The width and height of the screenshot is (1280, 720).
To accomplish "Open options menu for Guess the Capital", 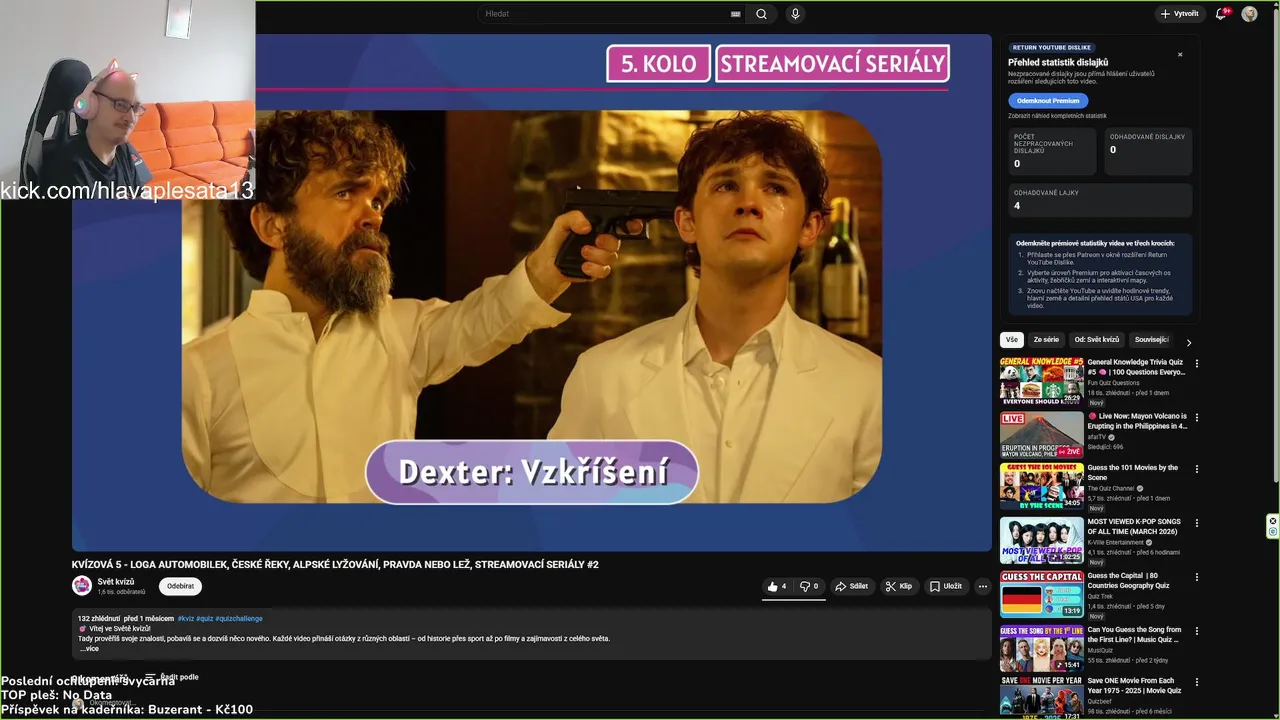I will [1197, 577].
